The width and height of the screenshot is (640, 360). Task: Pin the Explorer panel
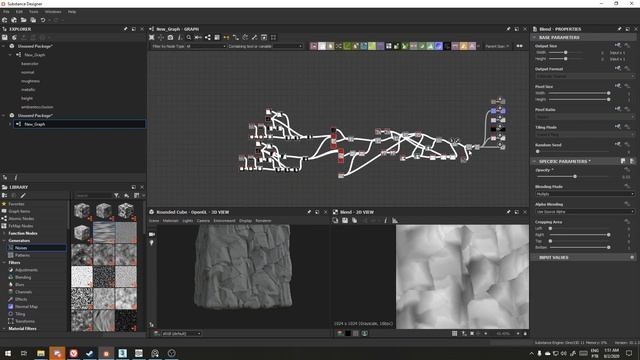coord(125,29)
